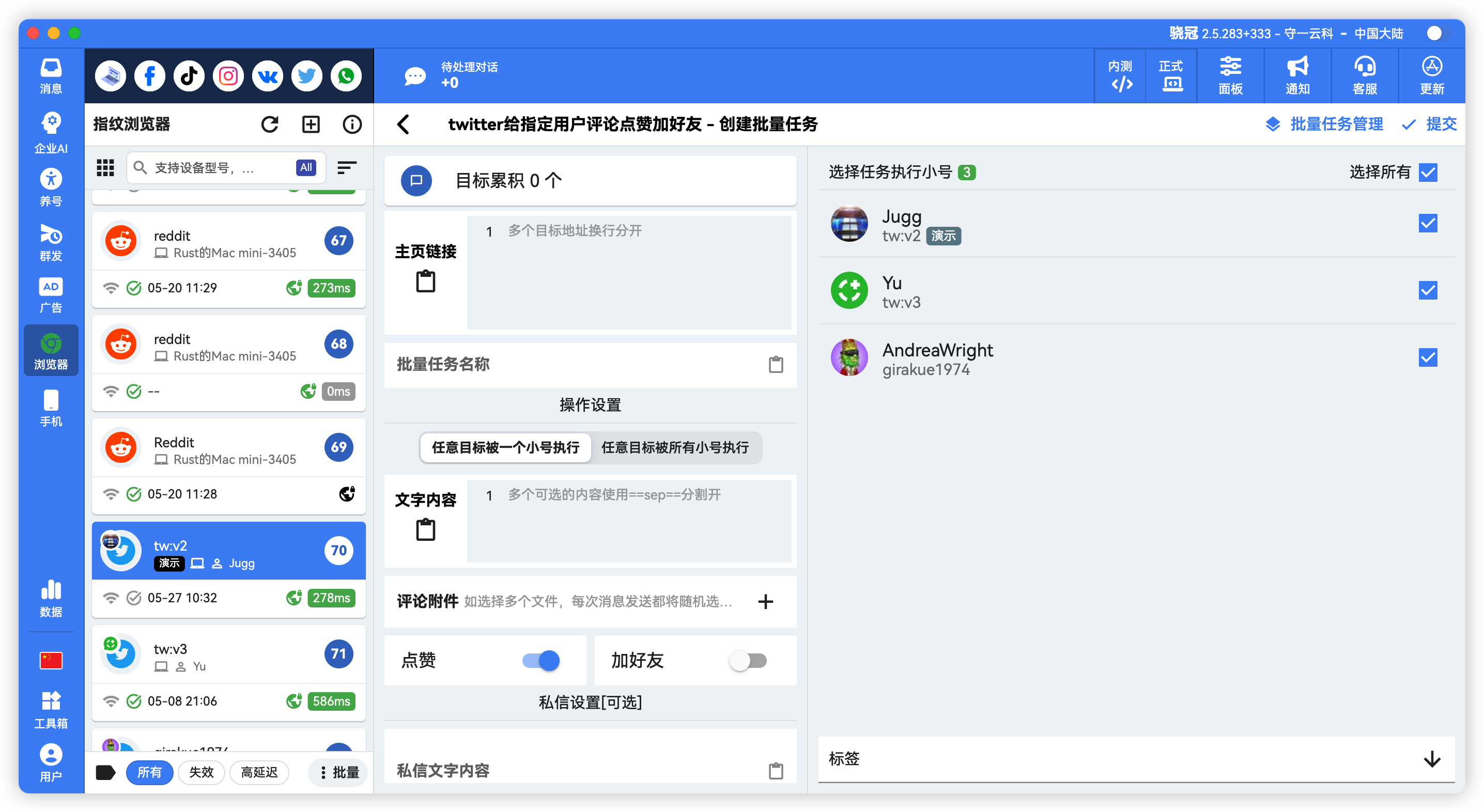Submit the batch task with 提交

coord(1429,124)
